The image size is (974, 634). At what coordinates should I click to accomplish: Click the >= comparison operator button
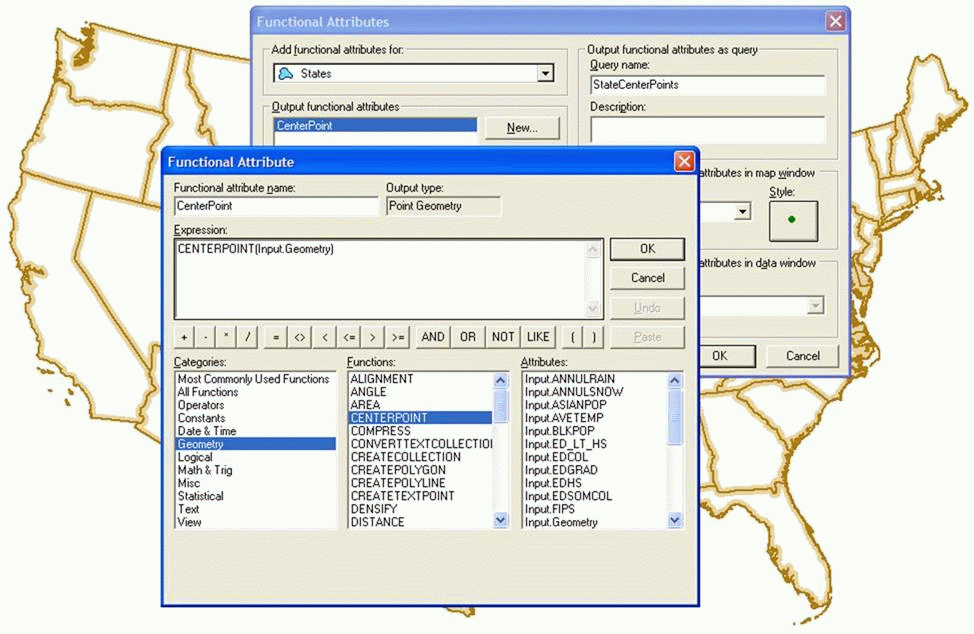pos(398,337)
